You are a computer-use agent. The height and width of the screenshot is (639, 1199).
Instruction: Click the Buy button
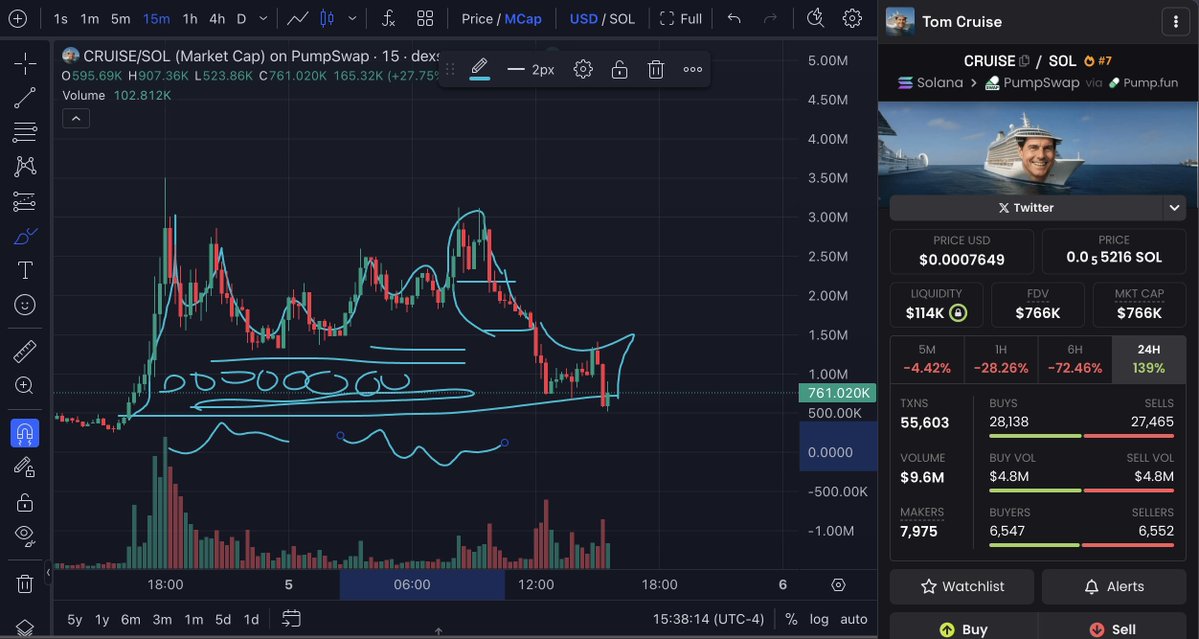[962, 629]
